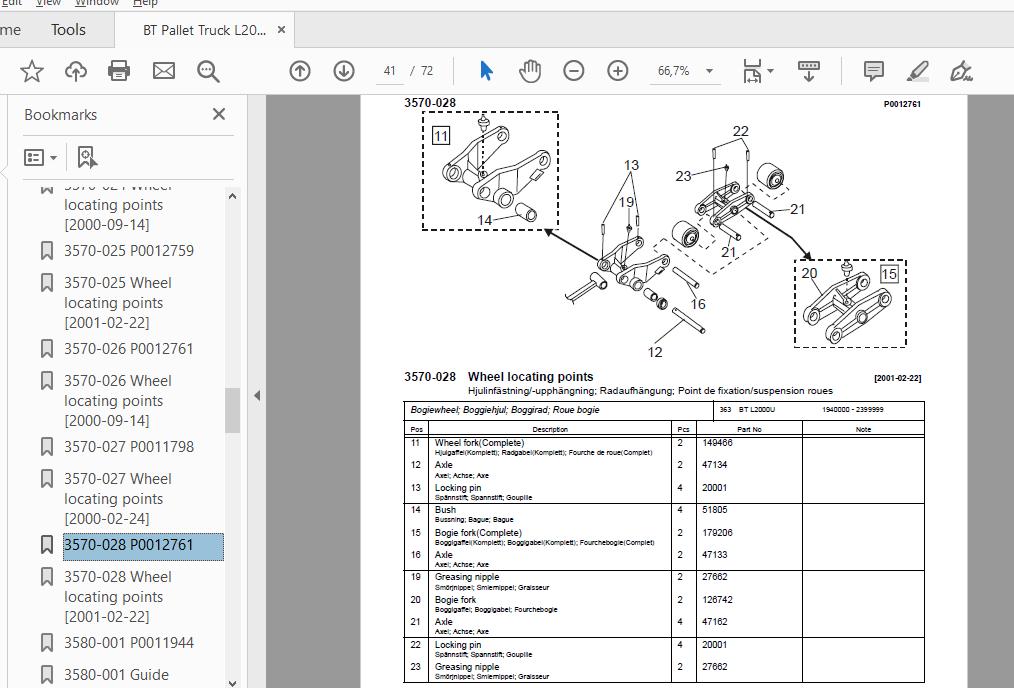Go to next page arrow
Viewport: 1014px width, 688px height.
click(344, 70)
